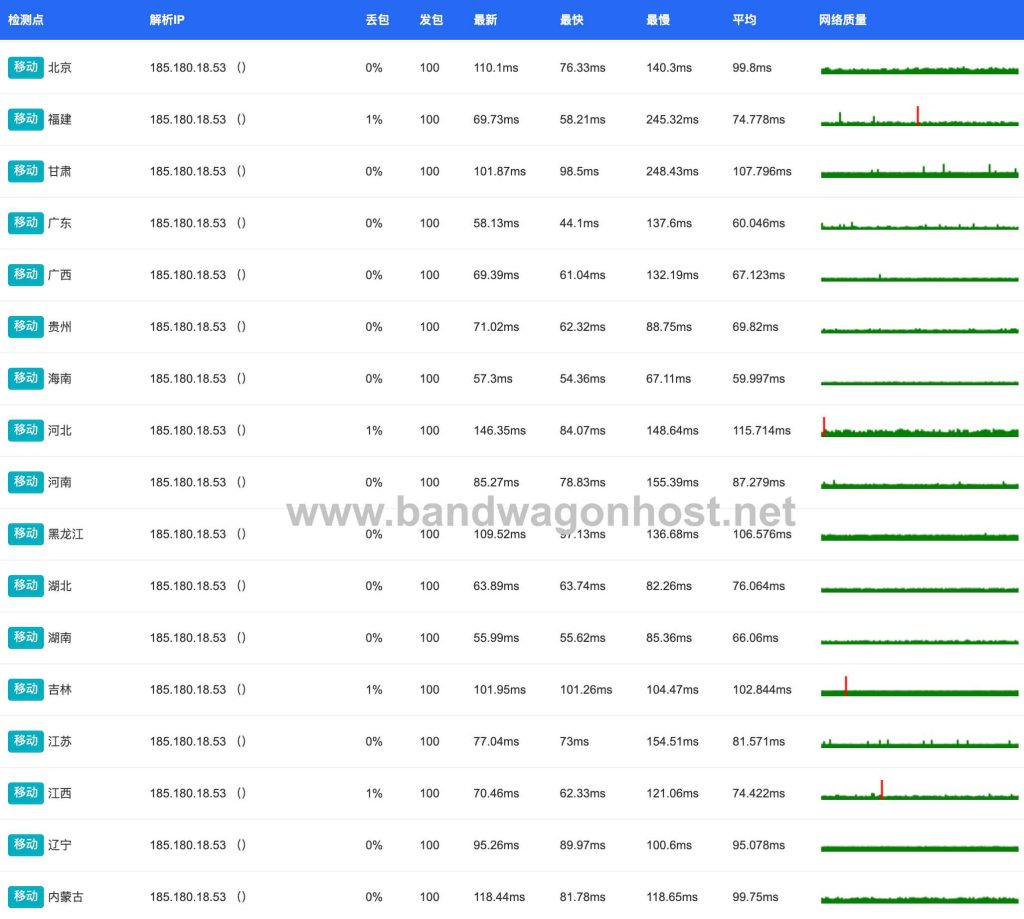Click the 检测点 column header
1024x919 pixels.
[x=25, y=20]
